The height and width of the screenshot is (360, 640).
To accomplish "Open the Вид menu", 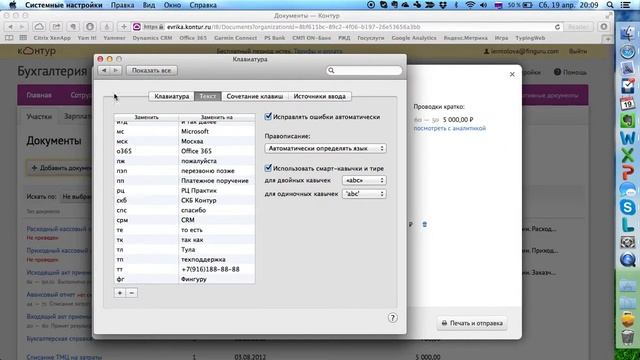I will point(149,5).
